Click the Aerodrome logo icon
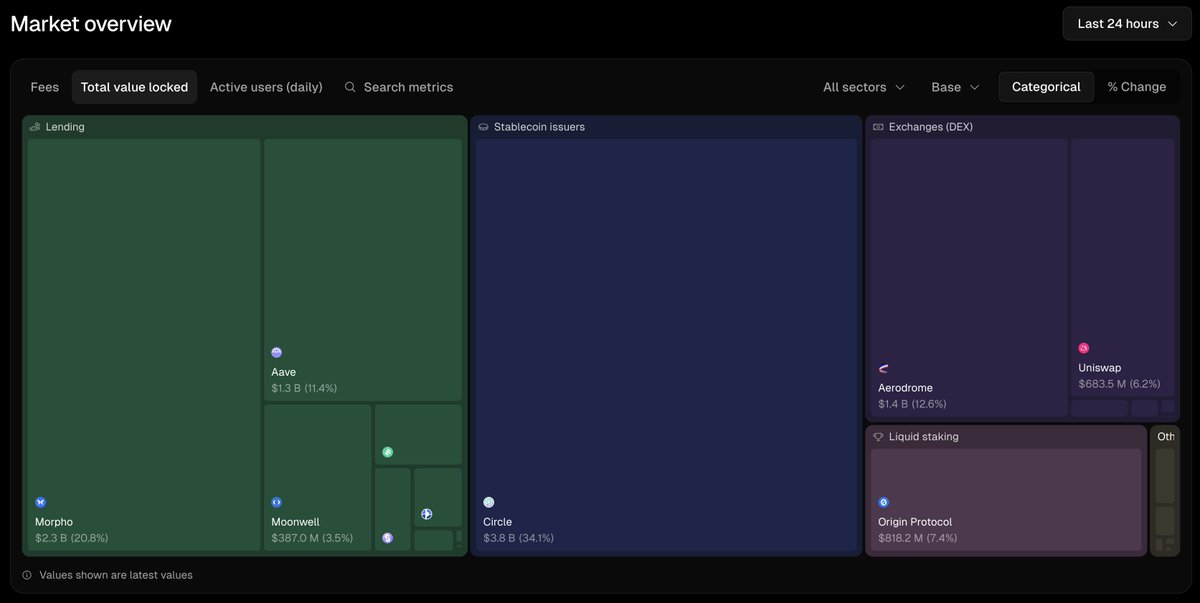Screen dimensions: 1200x603 (884, 369)
